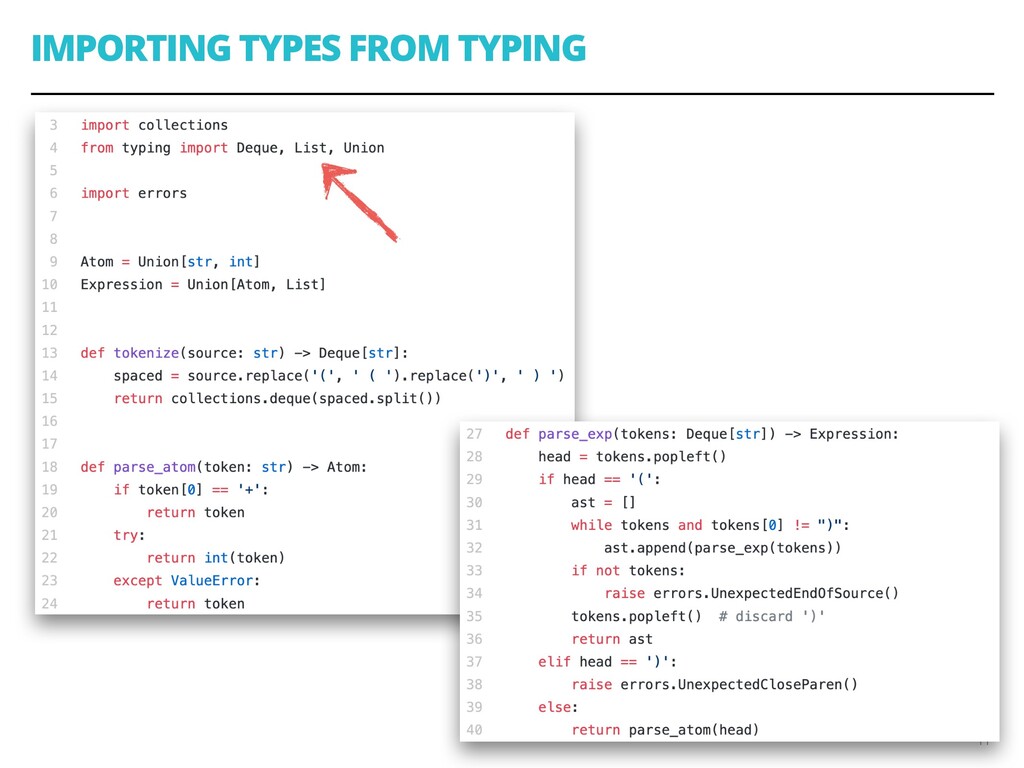The width and height of the screenshot is (1024, 768).
Task: Select the raise UnexpectedEndOfSource statement
Action: tap(750, 593)
